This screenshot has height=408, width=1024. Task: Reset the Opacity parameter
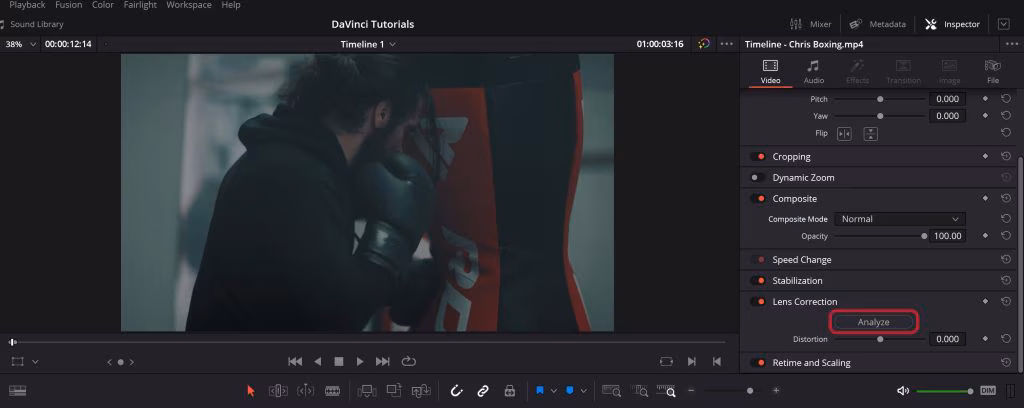[1006, 236]
